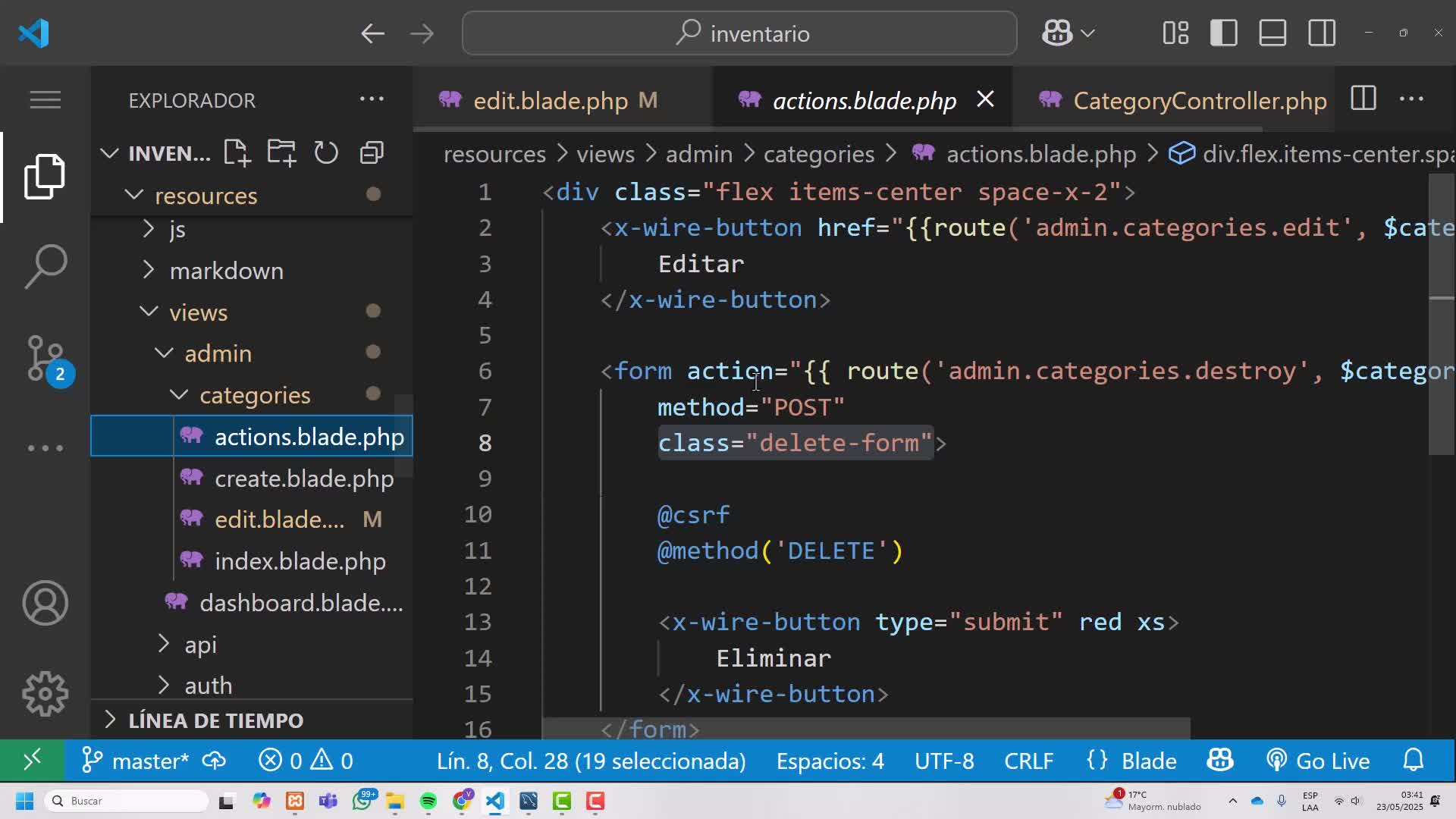Open the hamburger application menu

(45, 99)
